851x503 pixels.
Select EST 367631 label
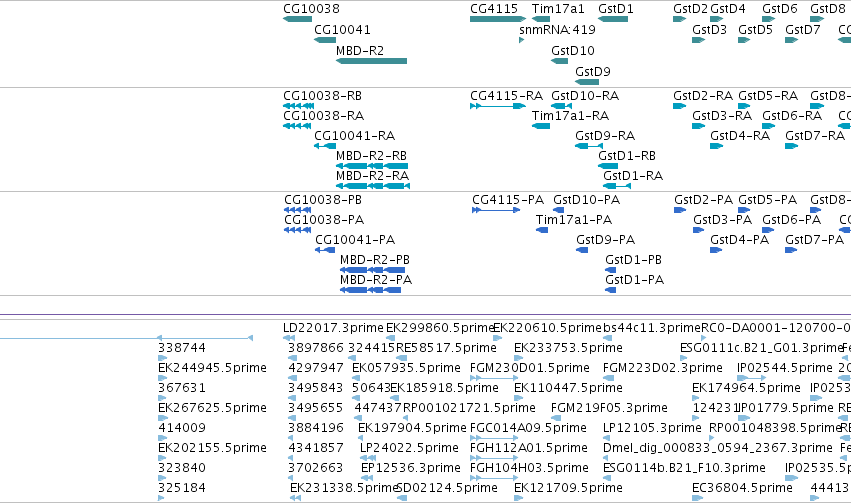(x=182, y=389)
